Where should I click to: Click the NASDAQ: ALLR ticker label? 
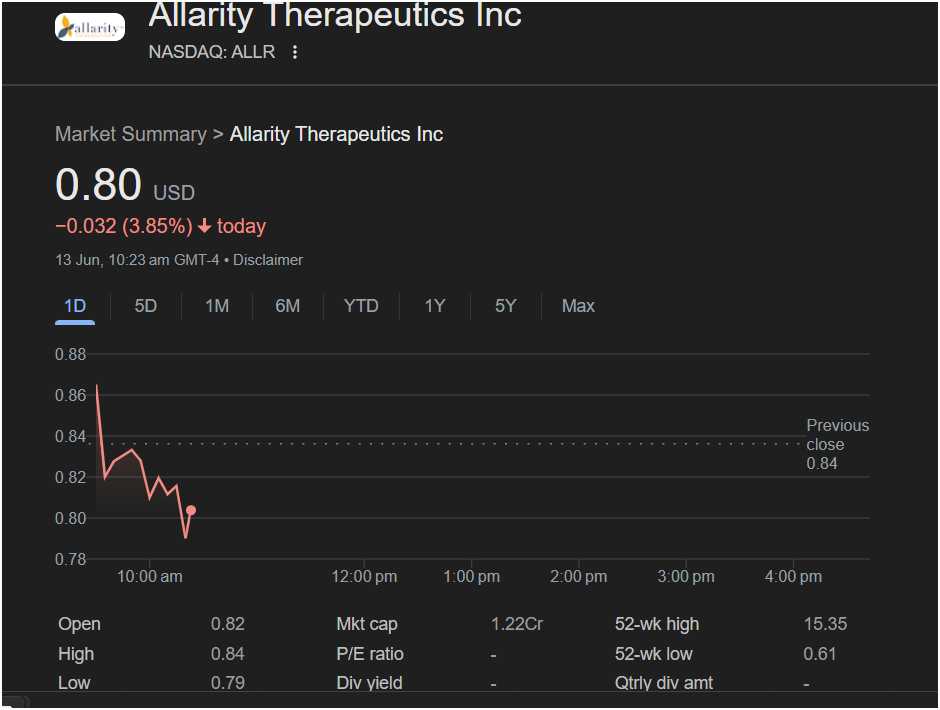point(212,52)
